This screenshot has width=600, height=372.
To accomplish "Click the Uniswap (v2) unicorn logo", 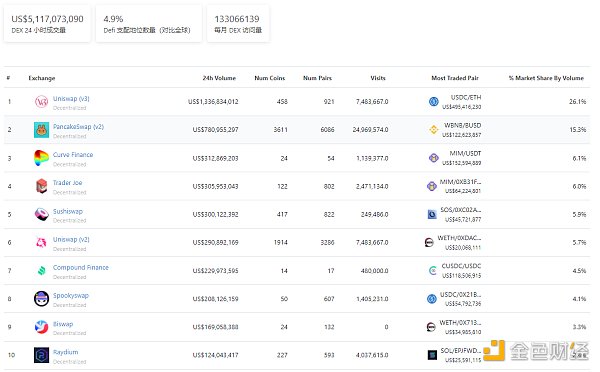I will tap(41, 242).
